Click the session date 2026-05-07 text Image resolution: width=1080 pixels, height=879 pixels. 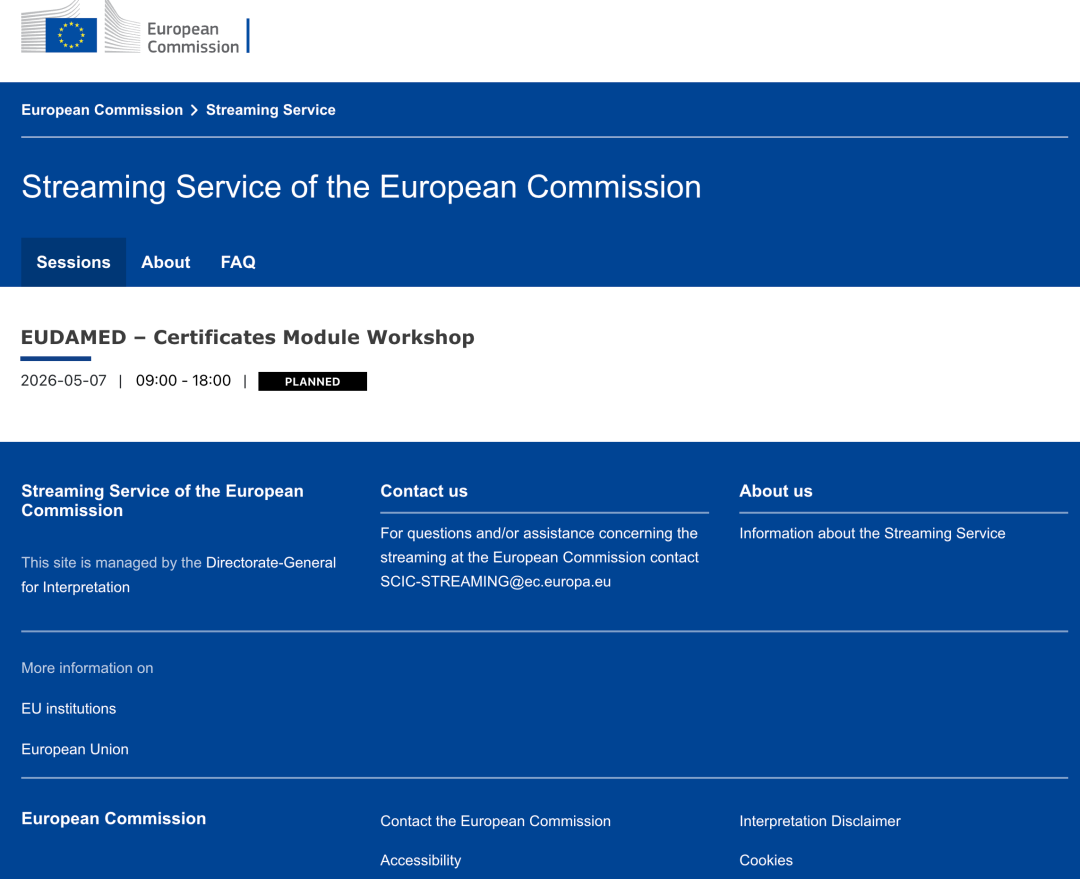coord(63,381)
